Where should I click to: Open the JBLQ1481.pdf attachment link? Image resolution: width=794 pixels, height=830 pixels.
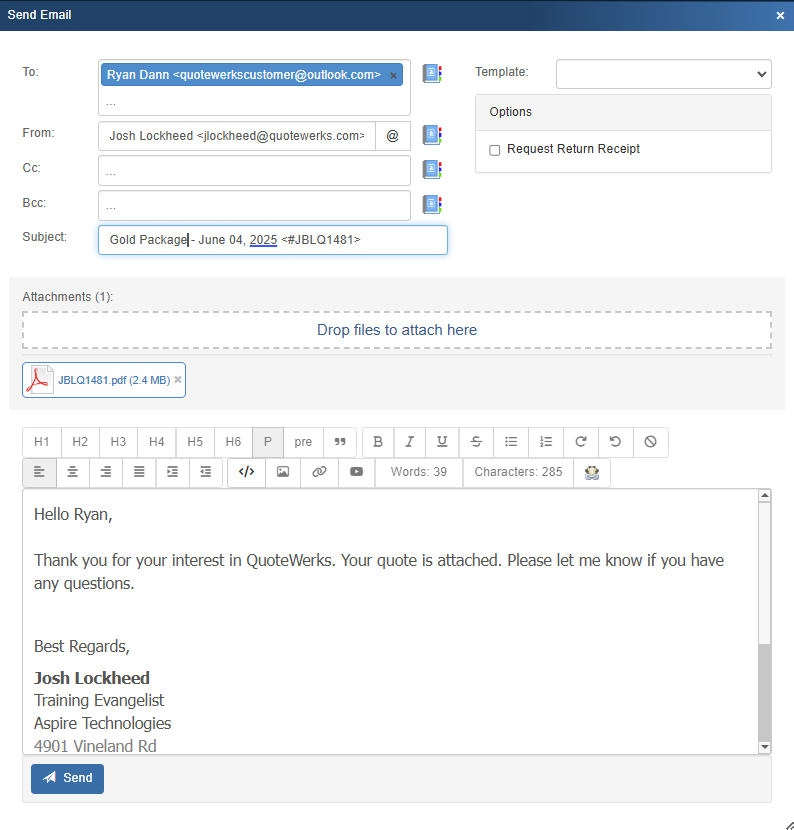click(x=113, y=380)
